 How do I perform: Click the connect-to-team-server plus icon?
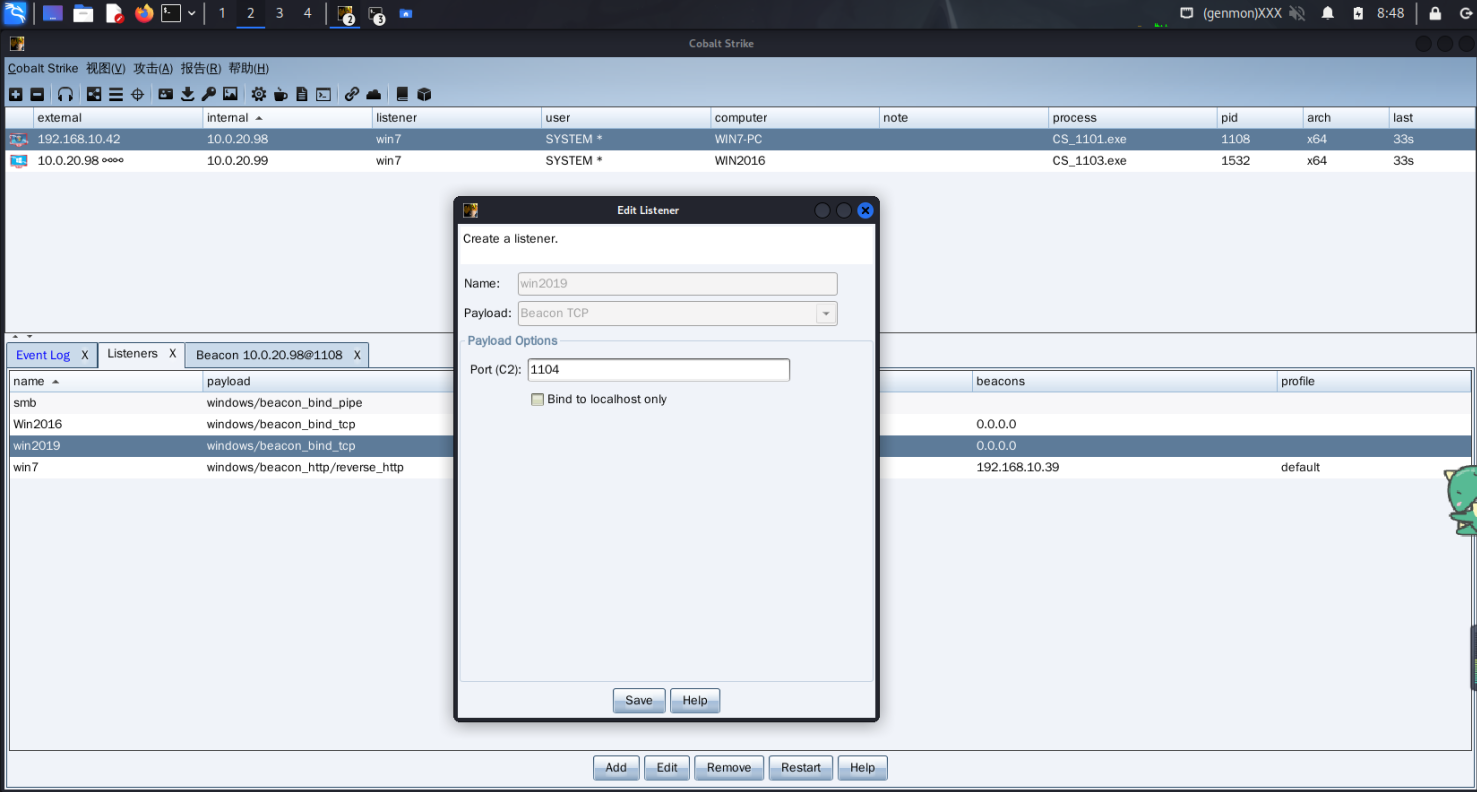pos(16,94)
